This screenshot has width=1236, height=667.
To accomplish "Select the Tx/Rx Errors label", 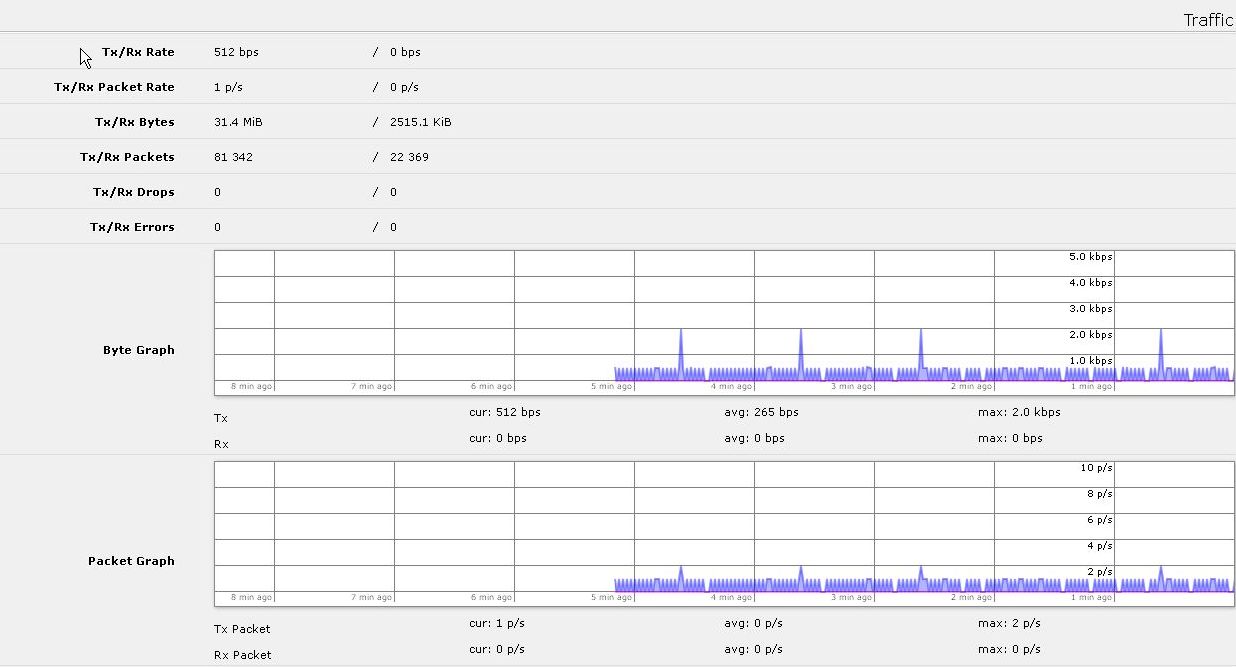I will coord(132,227).
